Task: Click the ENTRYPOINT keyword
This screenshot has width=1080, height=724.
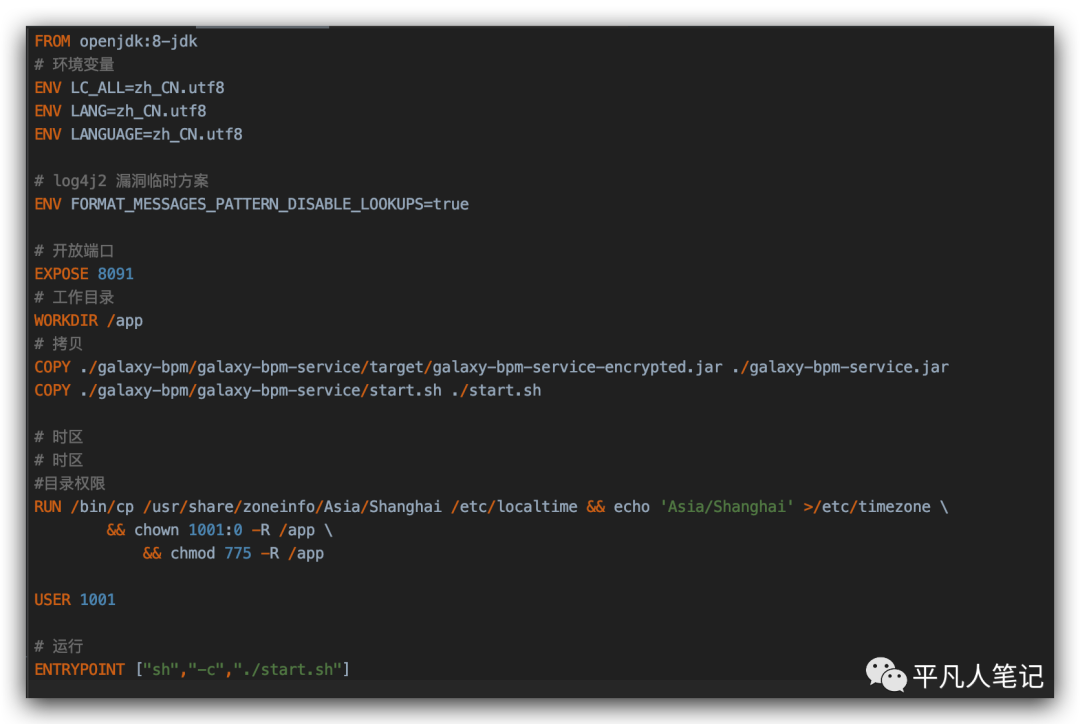Action: point(80,669)
